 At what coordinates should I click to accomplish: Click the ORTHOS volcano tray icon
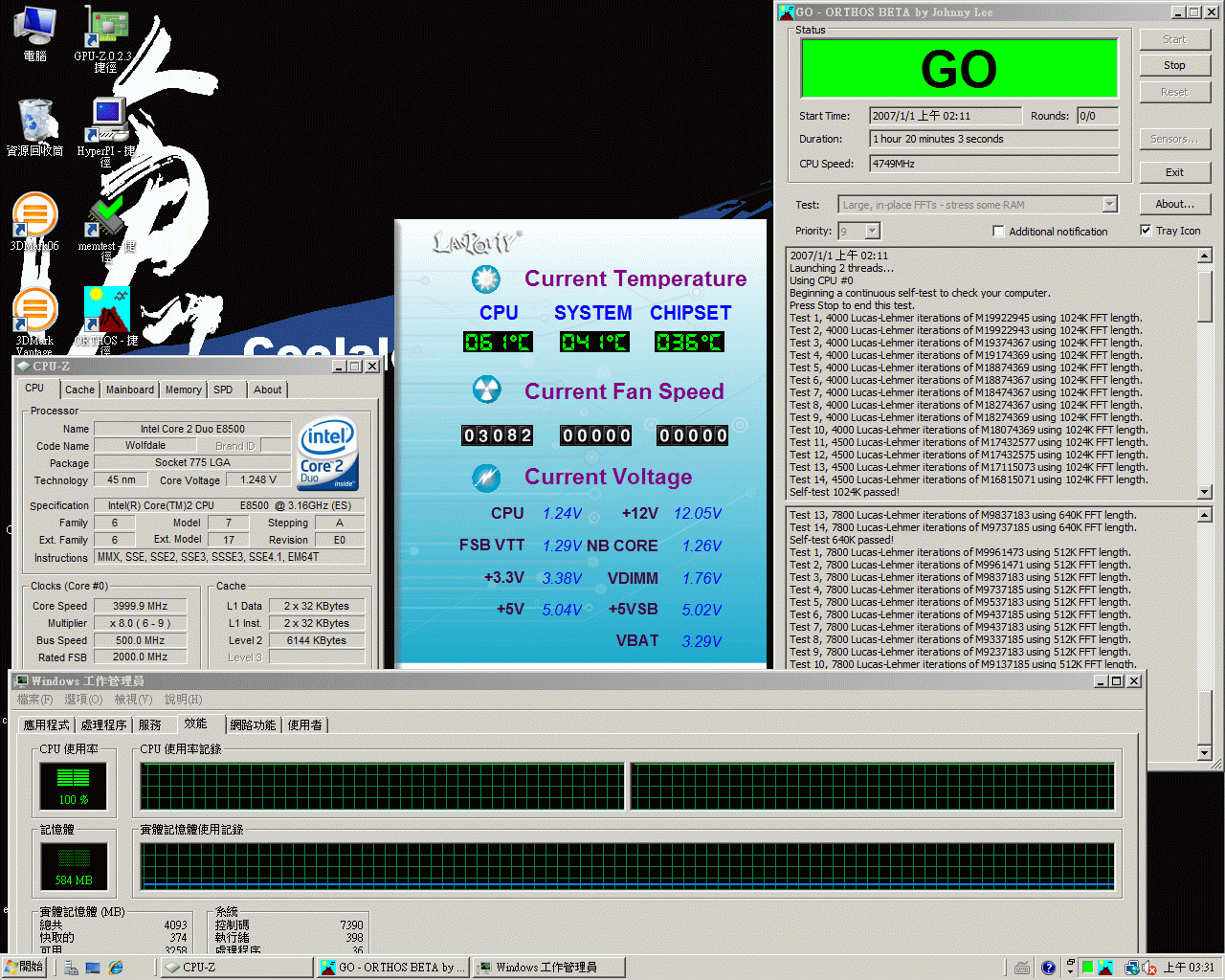(x=1105, y=968)
